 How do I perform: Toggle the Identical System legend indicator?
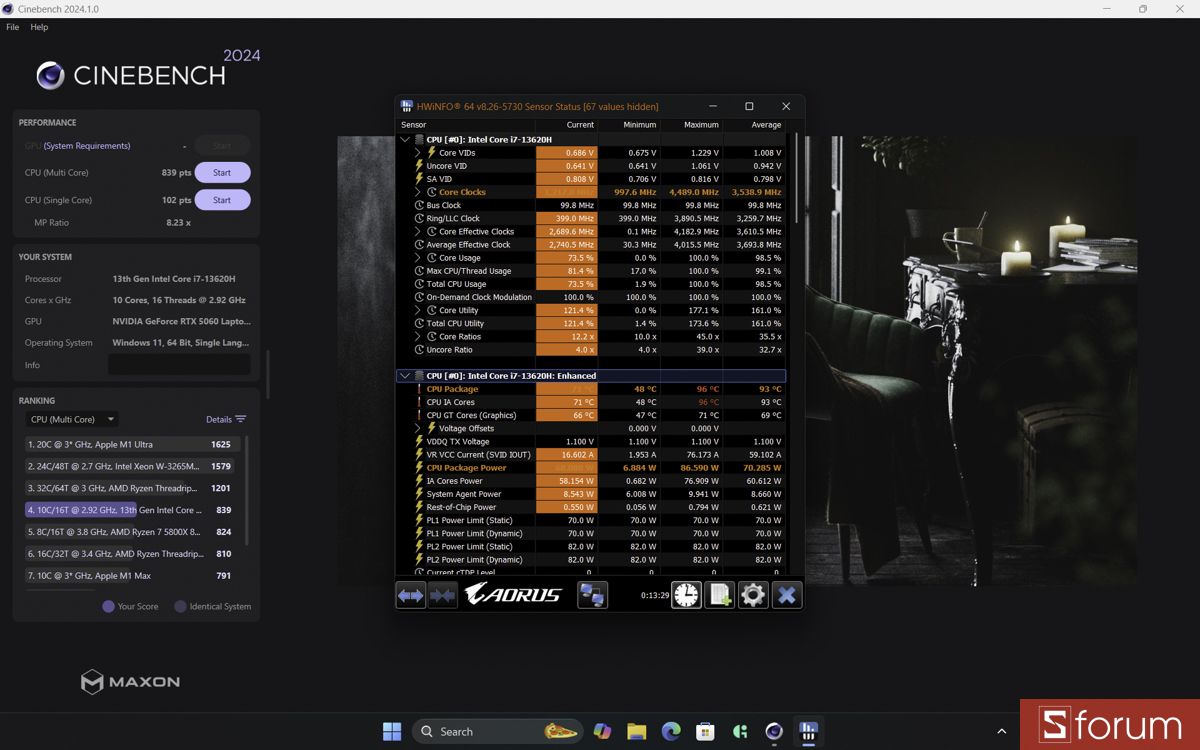(181, 606)
